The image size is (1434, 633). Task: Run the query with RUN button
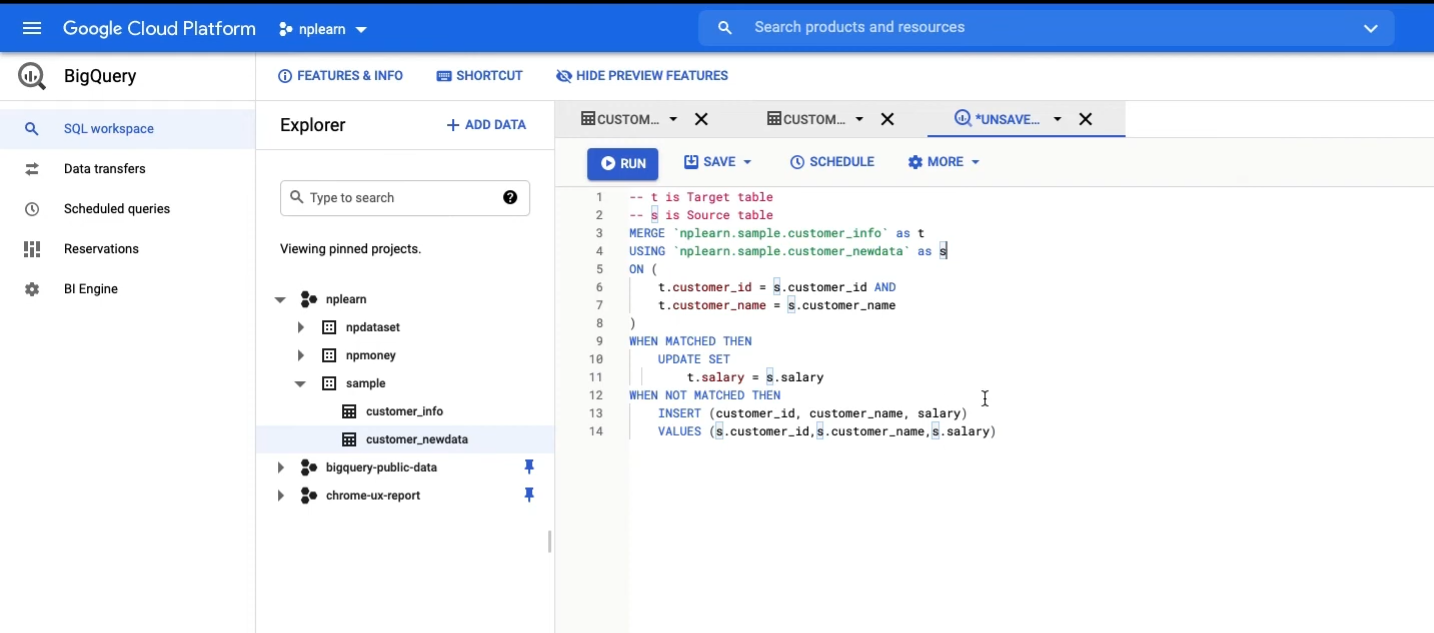pyautogui.click(x=623, y=164)
